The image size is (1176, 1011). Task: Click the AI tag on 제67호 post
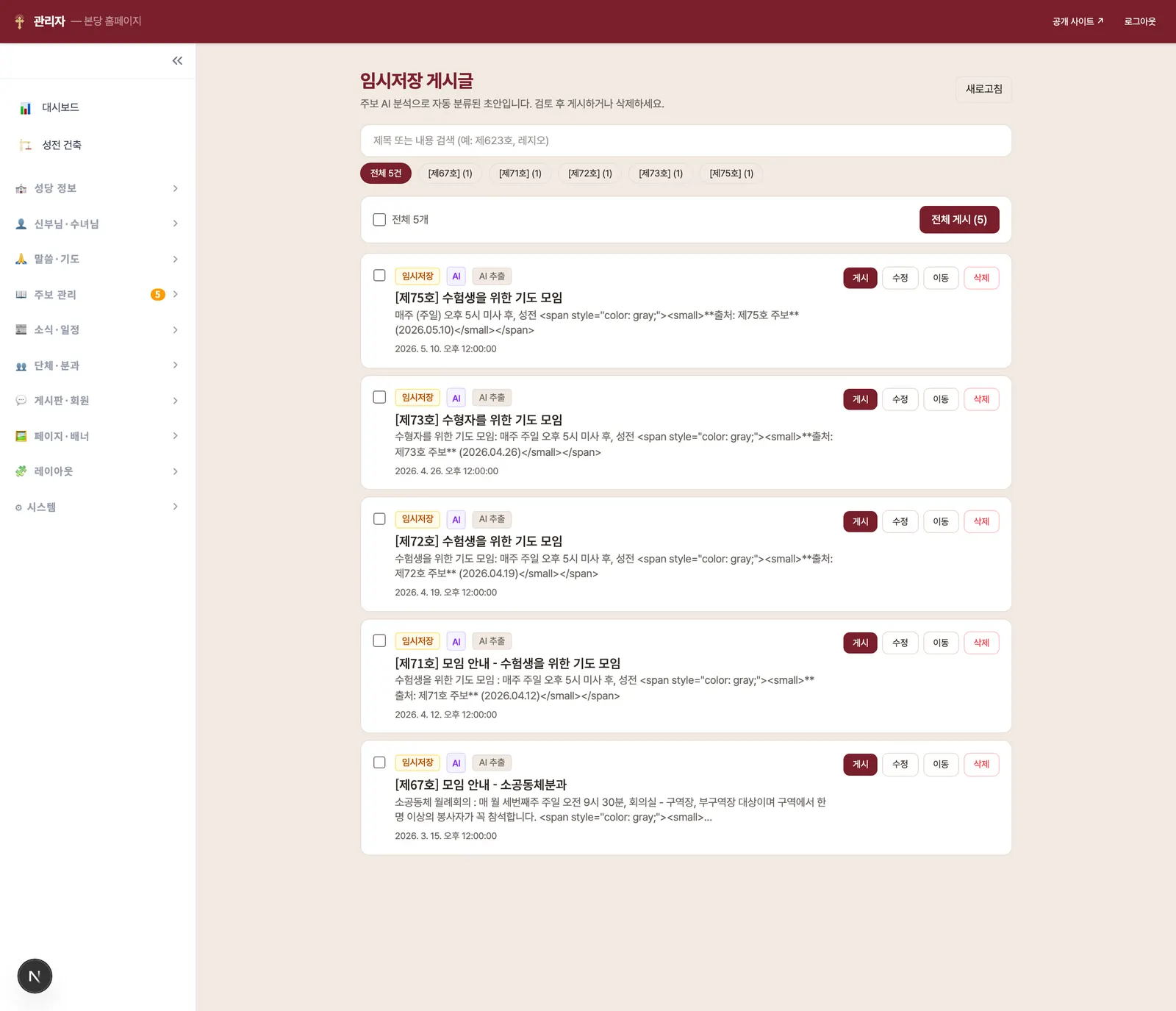456,763
